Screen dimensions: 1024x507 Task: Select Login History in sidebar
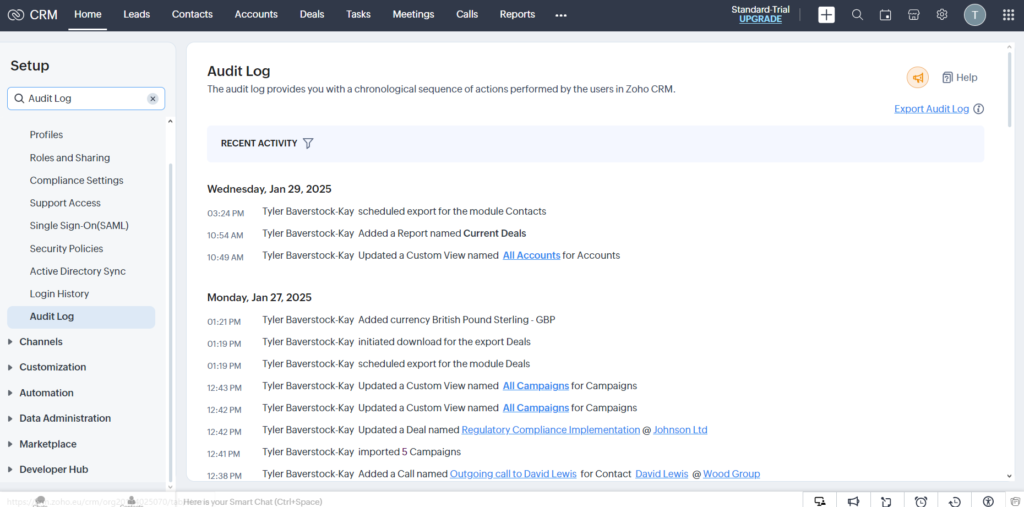click(x=59, y=294)
